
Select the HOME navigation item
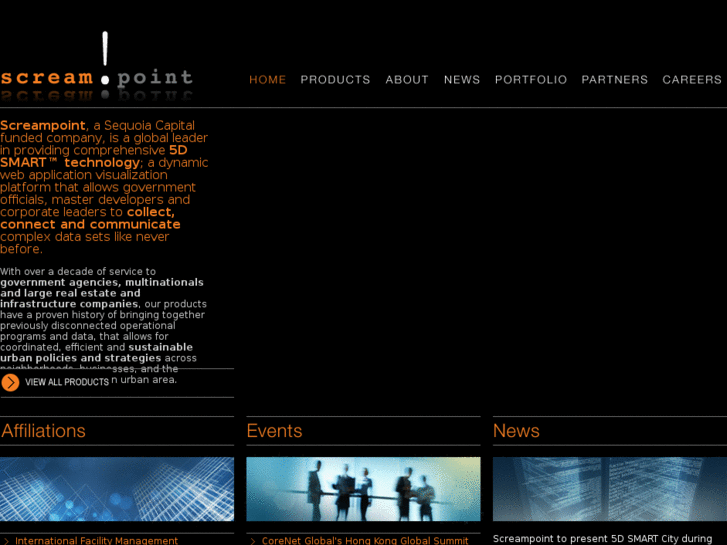click(268, 80)
